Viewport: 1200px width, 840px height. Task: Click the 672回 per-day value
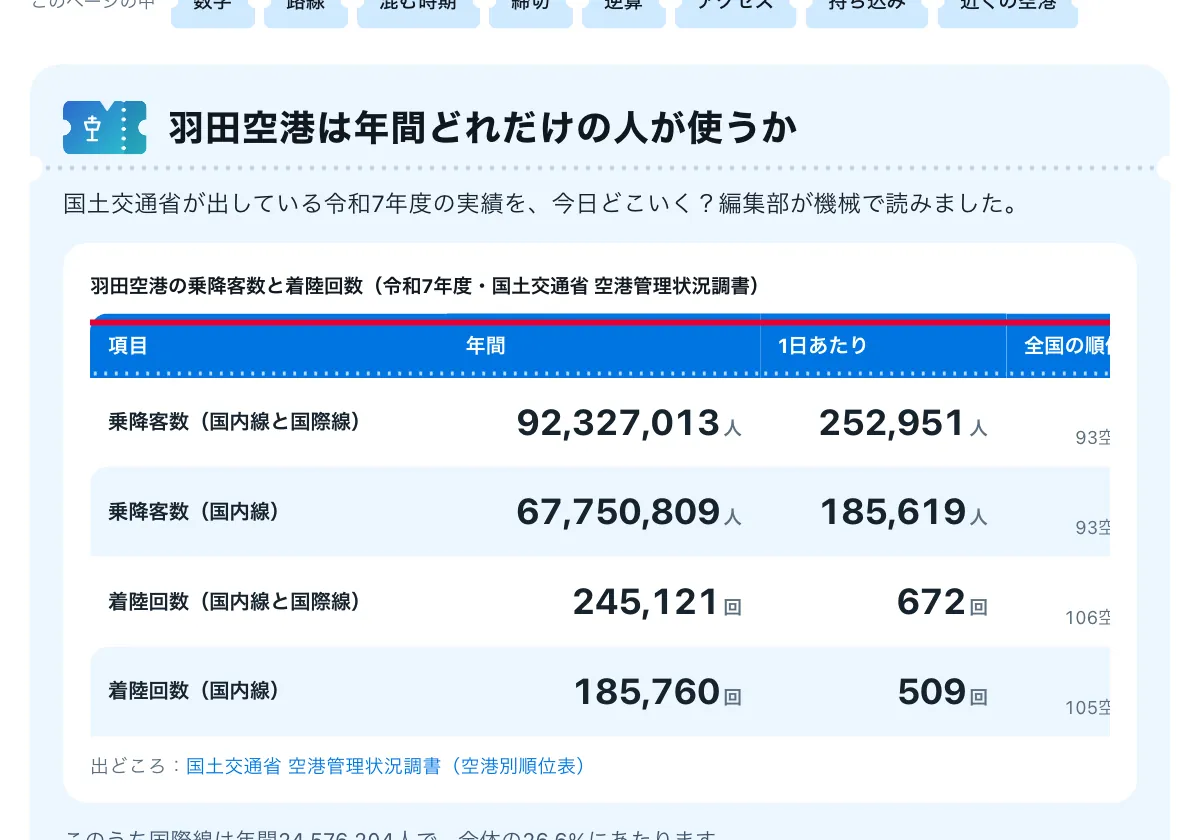coord(942,602)
